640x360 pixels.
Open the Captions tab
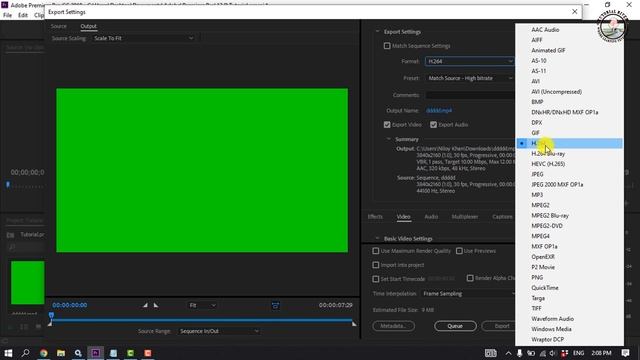[x=502, y=217]
